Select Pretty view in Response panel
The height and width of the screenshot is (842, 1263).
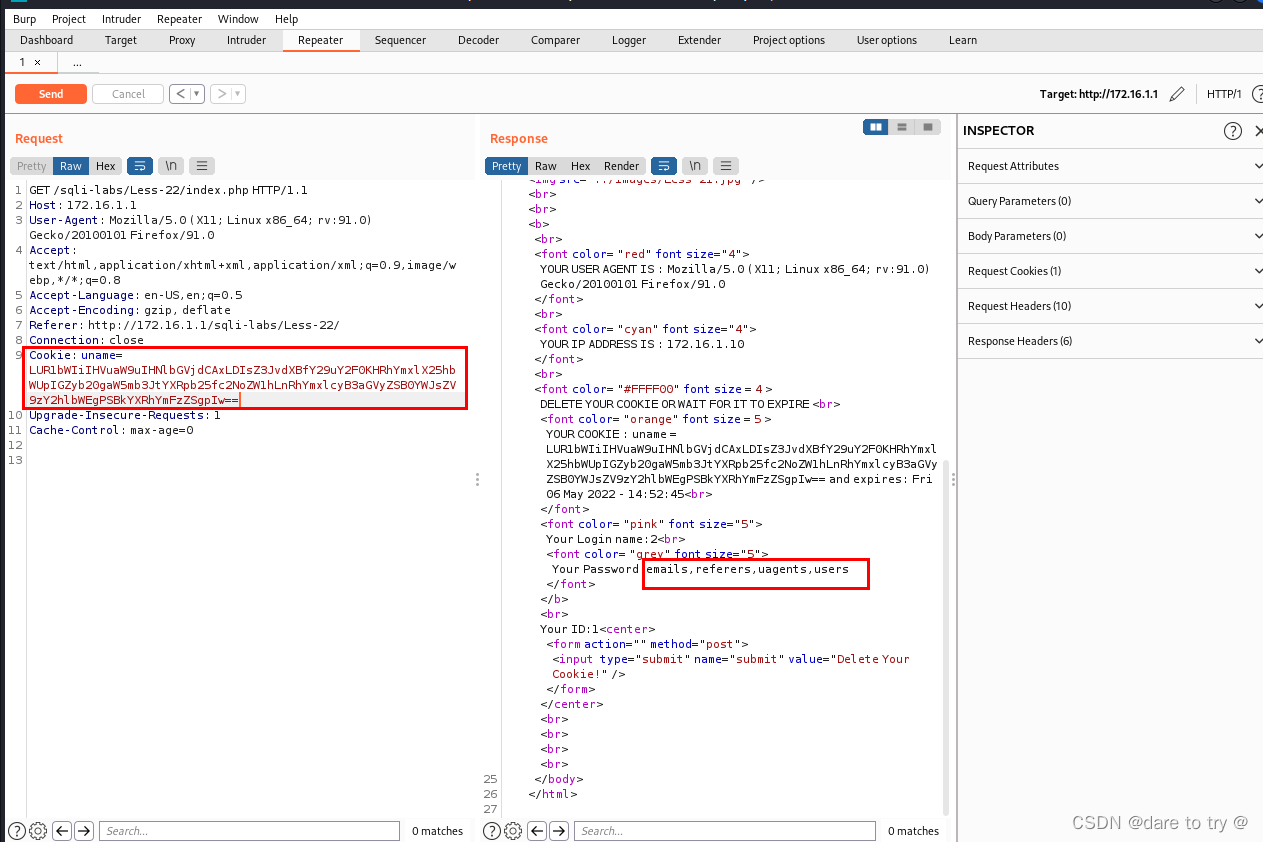point(506,166)
